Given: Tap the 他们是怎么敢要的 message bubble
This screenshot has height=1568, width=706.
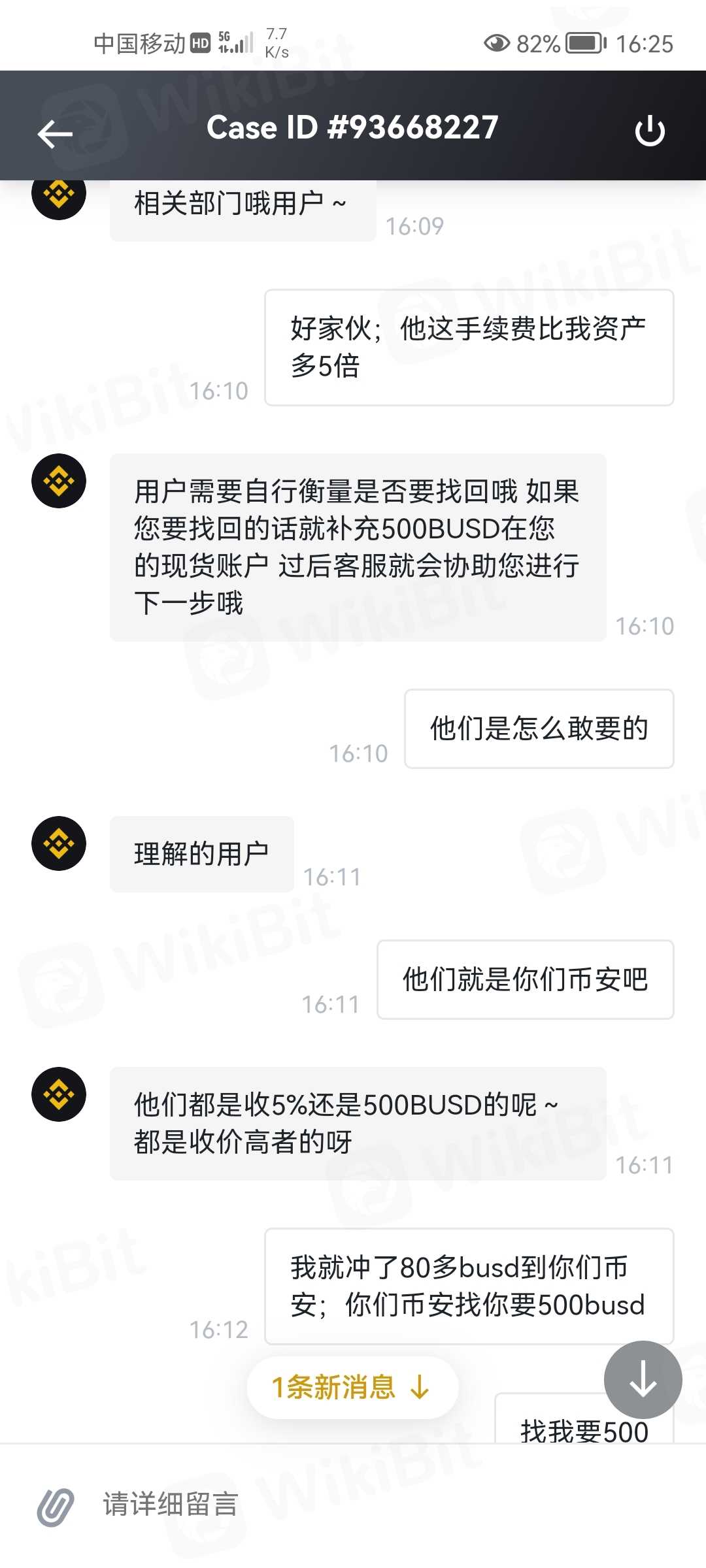Looking at the screenshot, I should [x=539, y=728].
